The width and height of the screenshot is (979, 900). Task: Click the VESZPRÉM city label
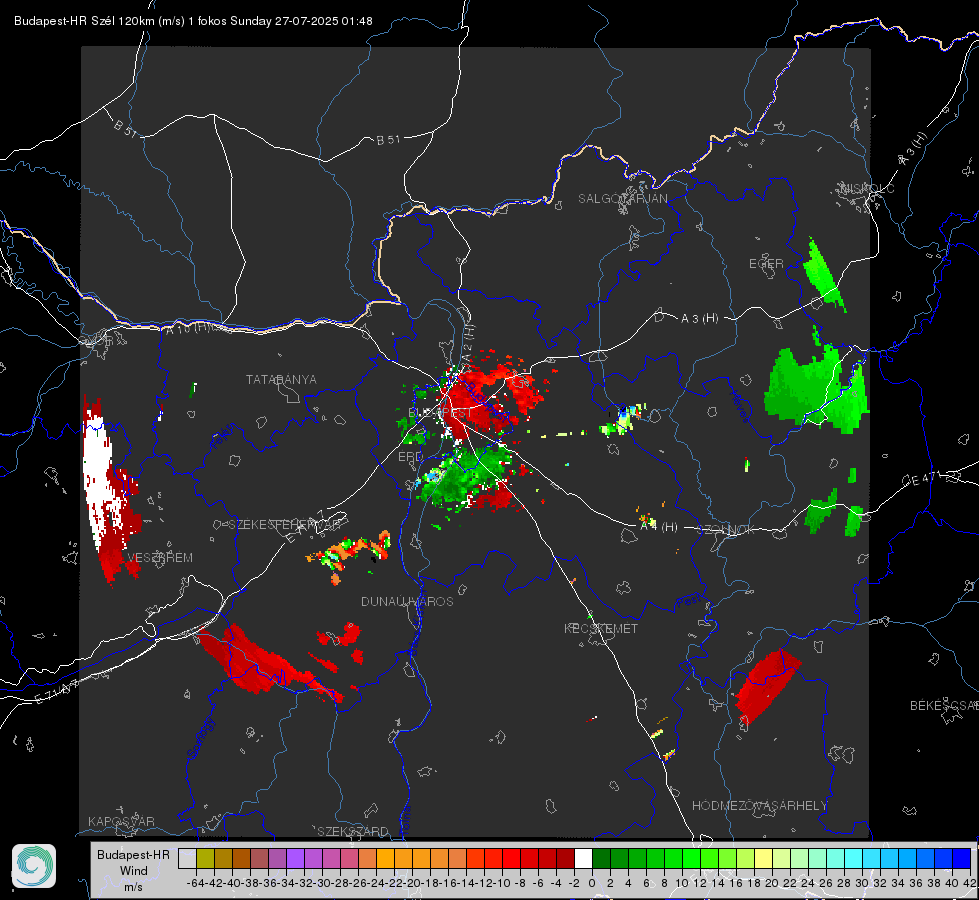coord(160,557)
